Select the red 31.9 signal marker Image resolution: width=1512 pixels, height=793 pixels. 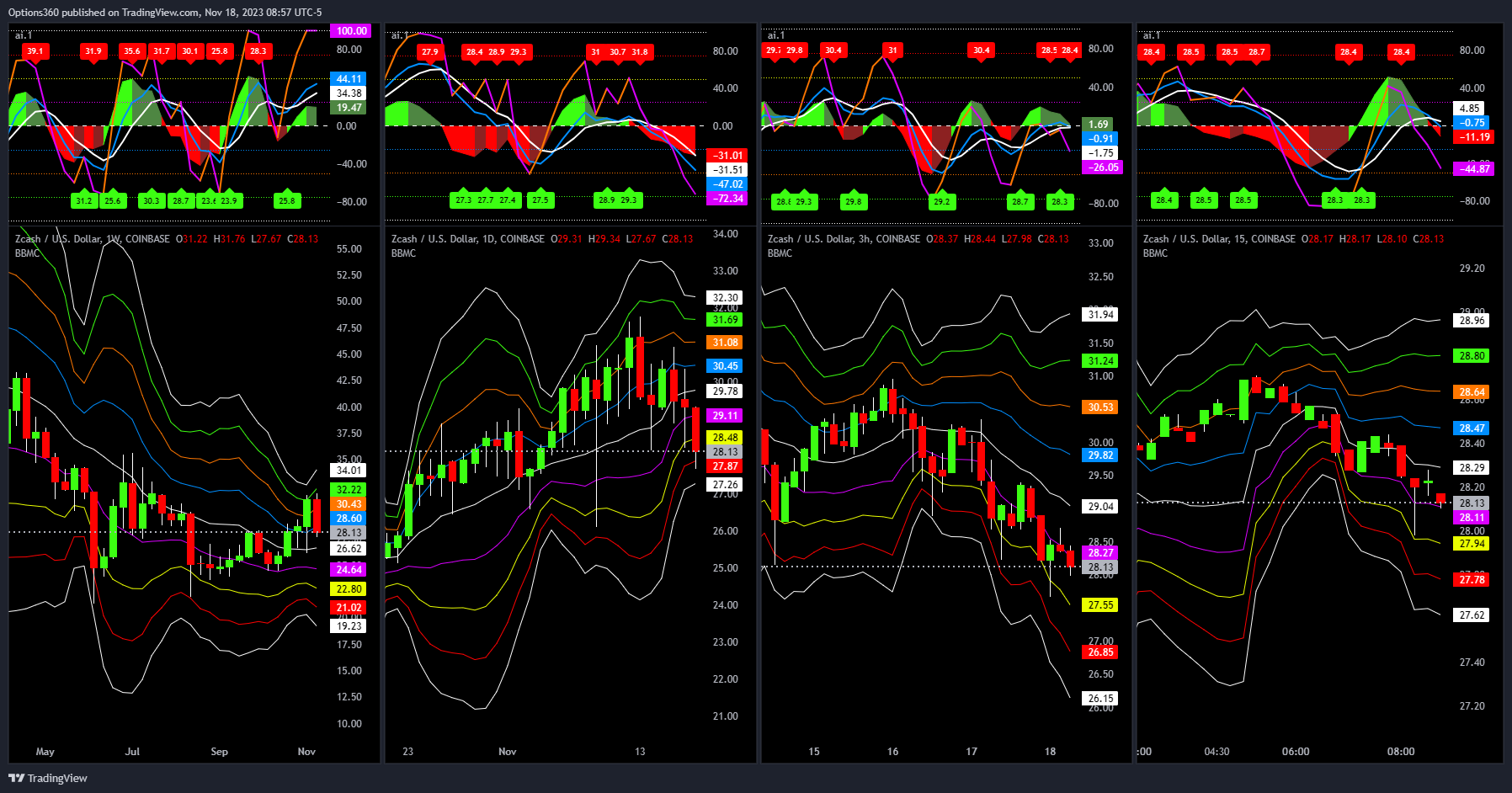[x=93, y=51]
